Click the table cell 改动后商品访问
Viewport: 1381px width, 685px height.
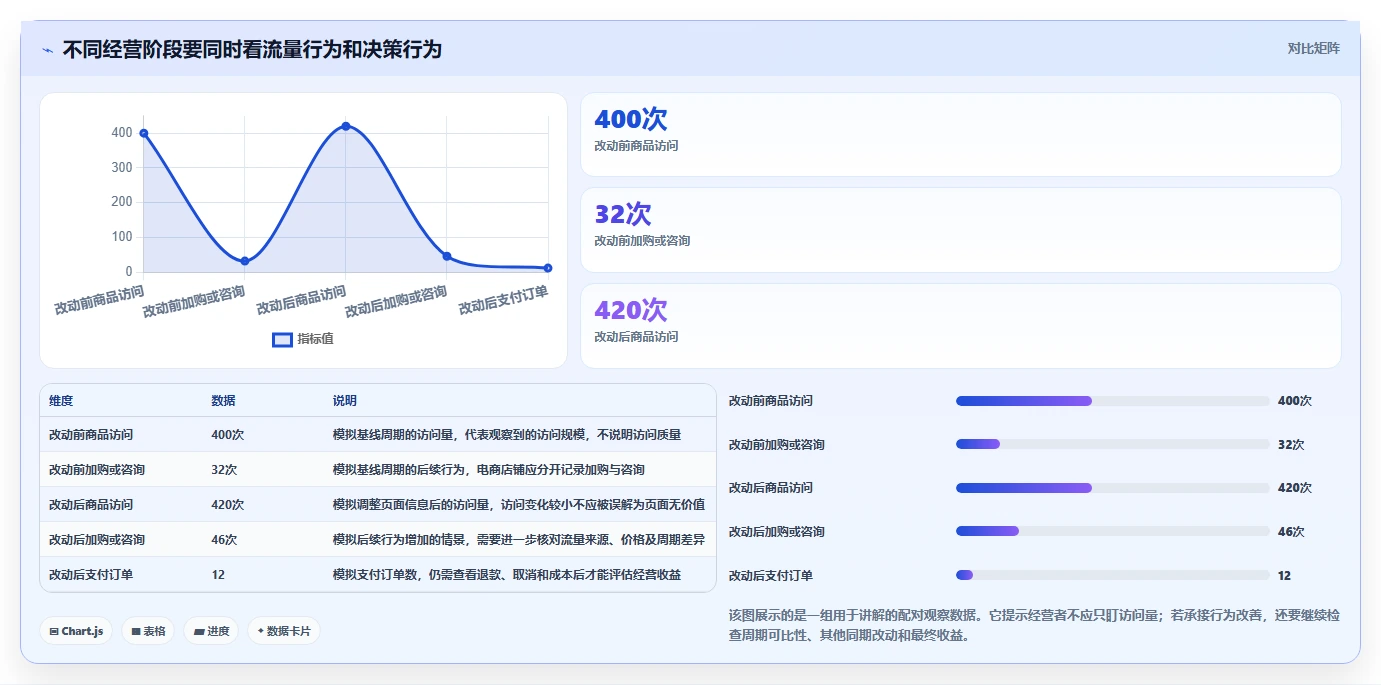91,505
